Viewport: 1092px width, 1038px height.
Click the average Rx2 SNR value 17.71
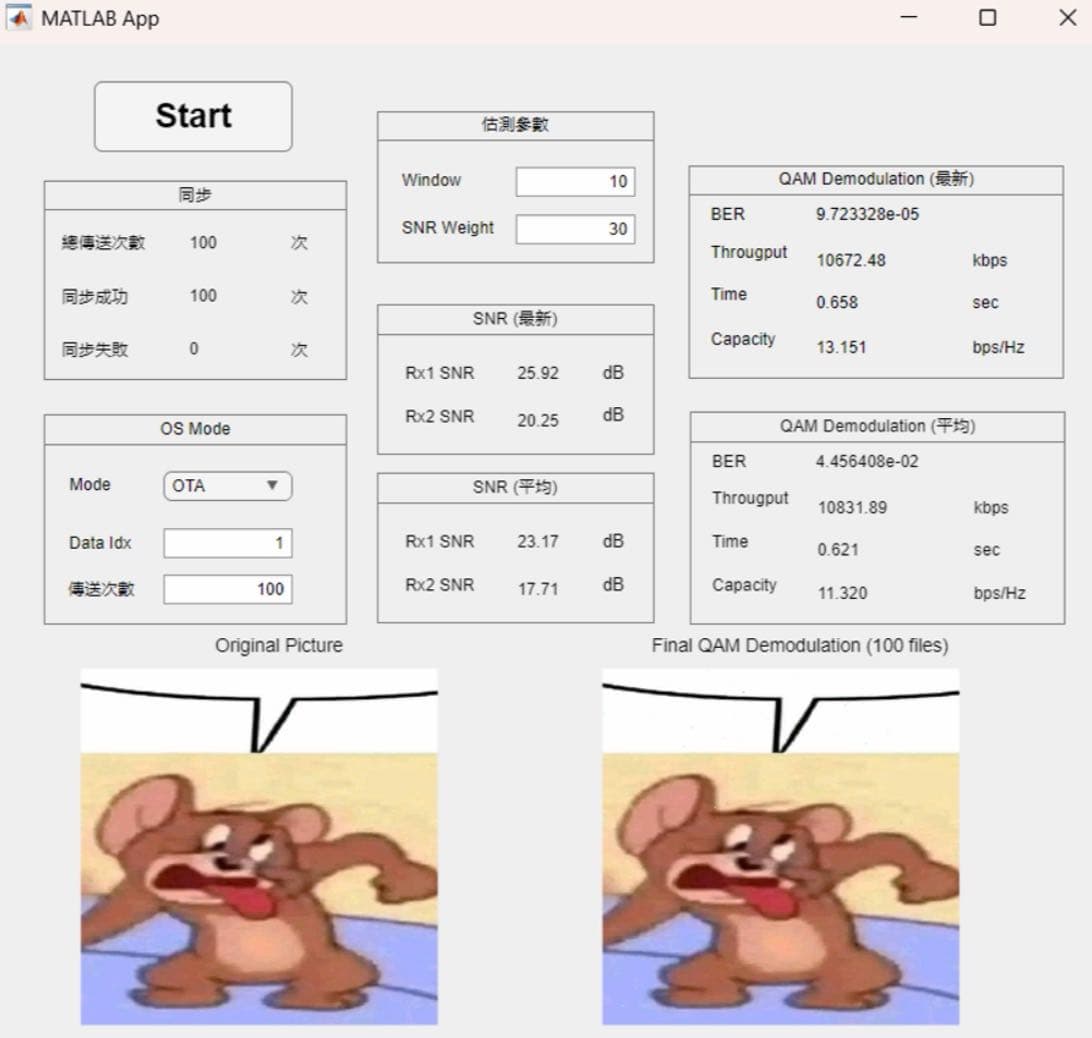coord(538,589)
